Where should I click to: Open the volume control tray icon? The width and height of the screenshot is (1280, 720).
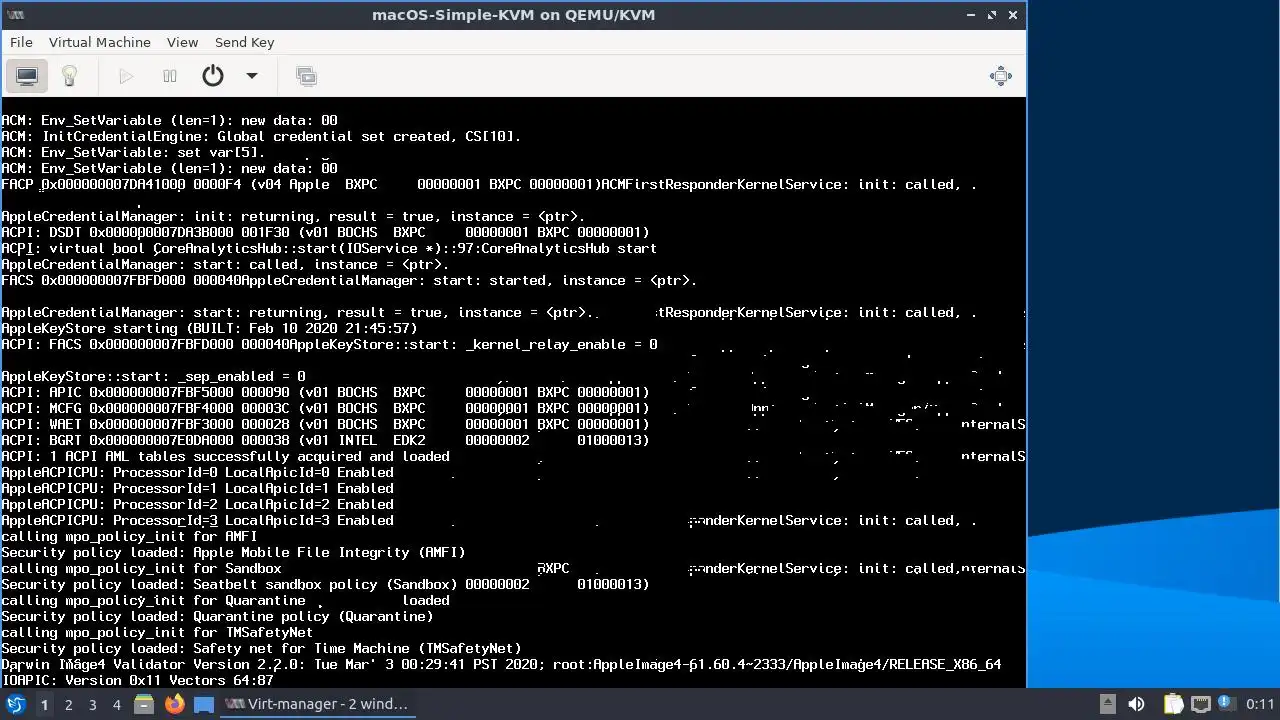click(x=1136, y=704)
